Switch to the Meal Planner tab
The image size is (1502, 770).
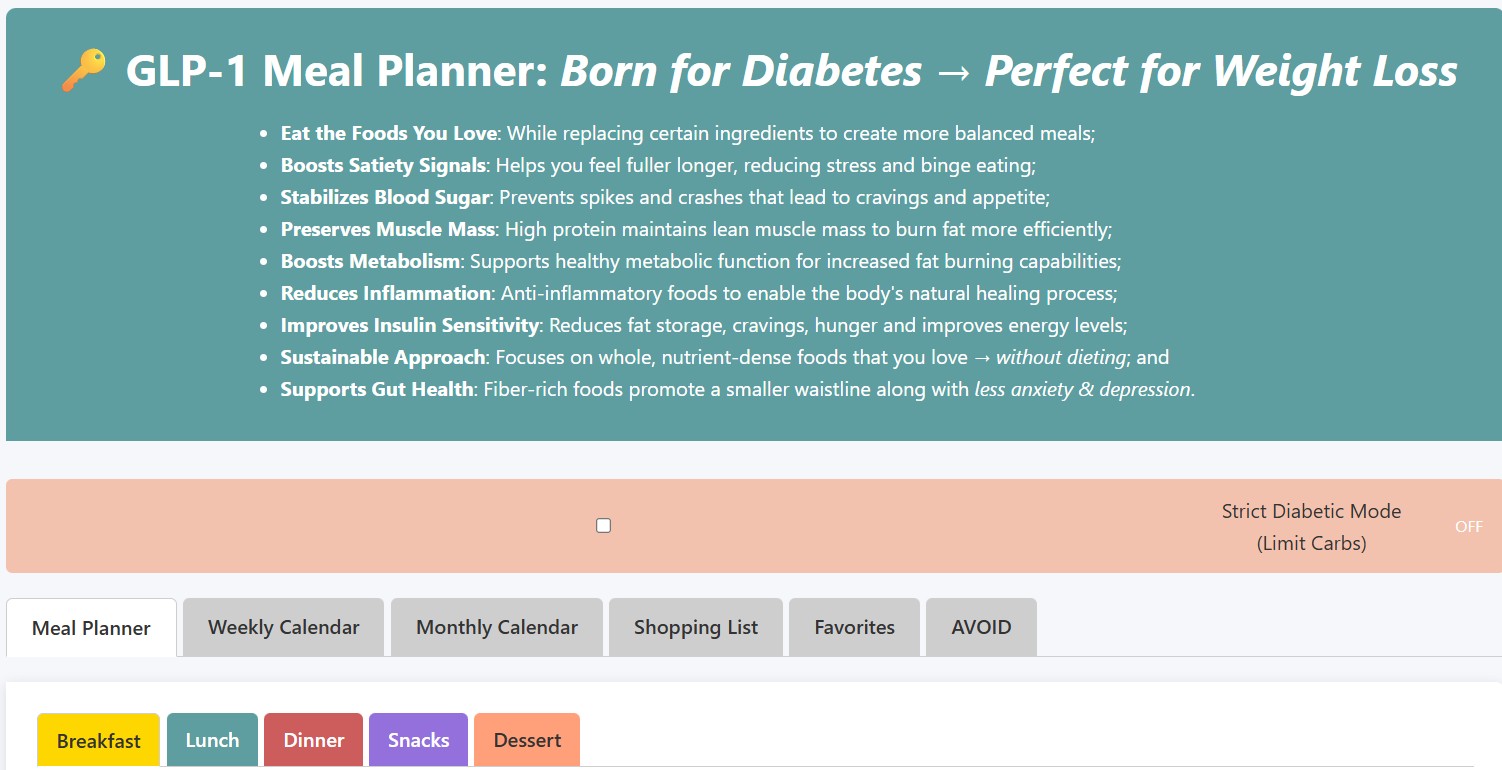click(91, 628)
